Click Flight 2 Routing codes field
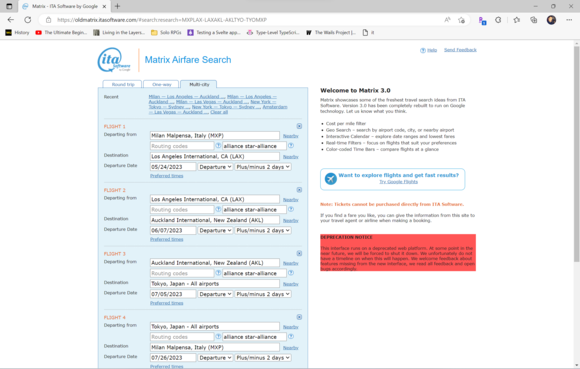The width and height of the screenshot is (580, 369). click(182, 210)
